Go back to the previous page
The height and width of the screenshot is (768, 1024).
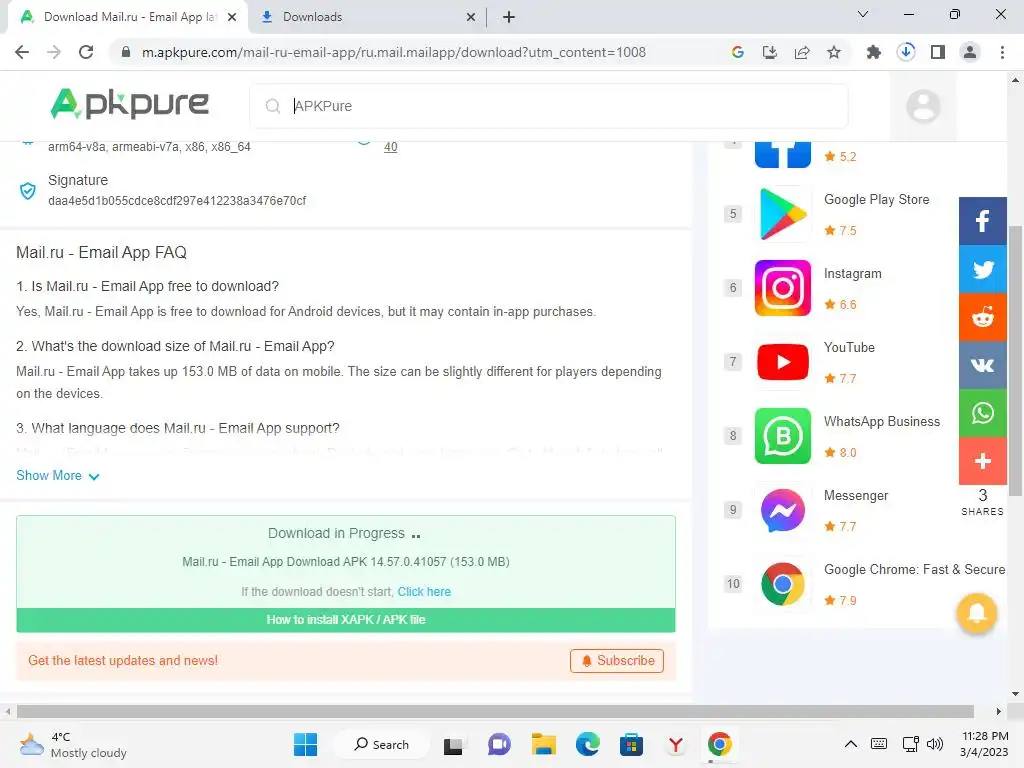[x=22, y=52]
